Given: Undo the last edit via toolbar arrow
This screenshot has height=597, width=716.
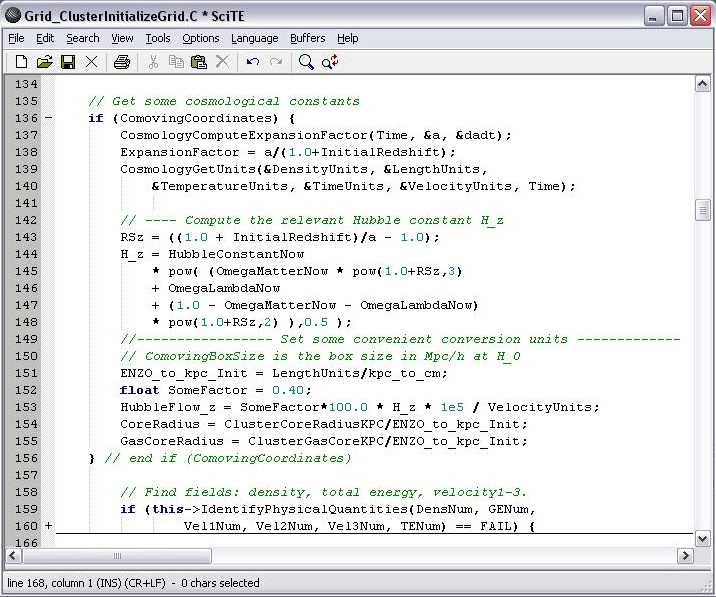Looking at the screenshot, I should (253, 62).
